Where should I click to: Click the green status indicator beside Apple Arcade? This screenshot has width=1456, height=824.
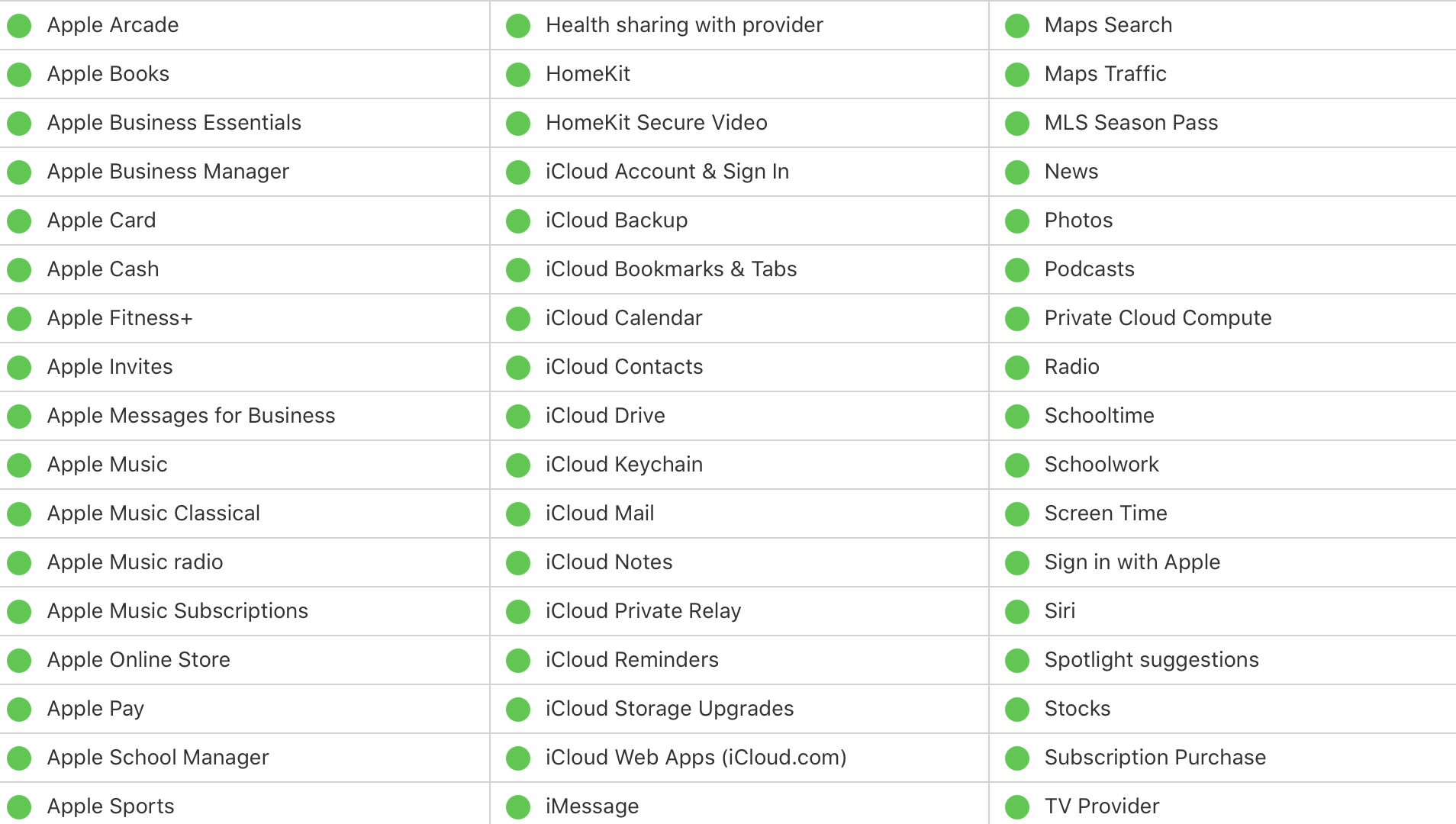click(x=19, y=25)
